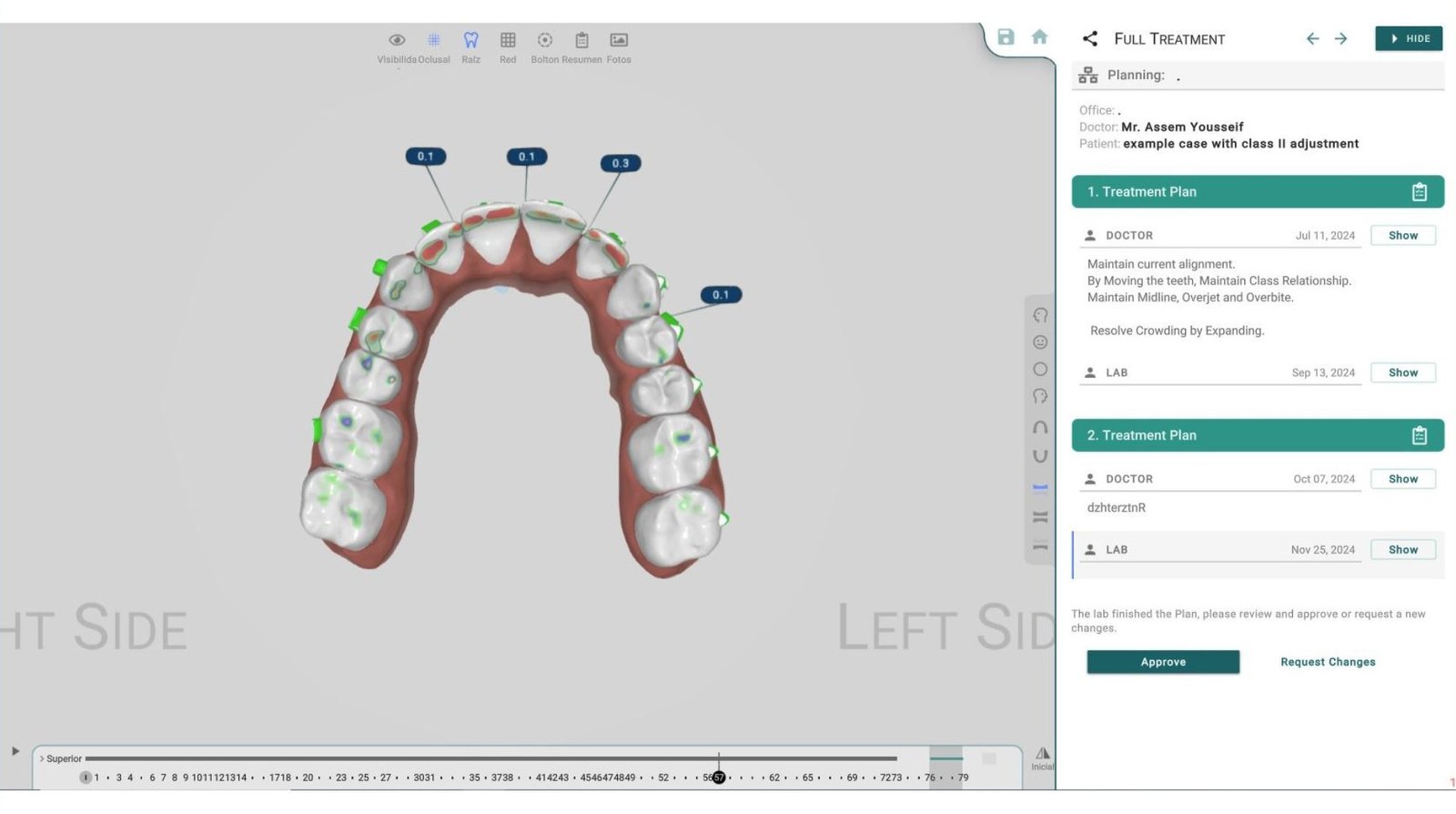Collapse the 1. Treatment Plan section header
The image size is (1456, 814).
tap(1257, 192)
